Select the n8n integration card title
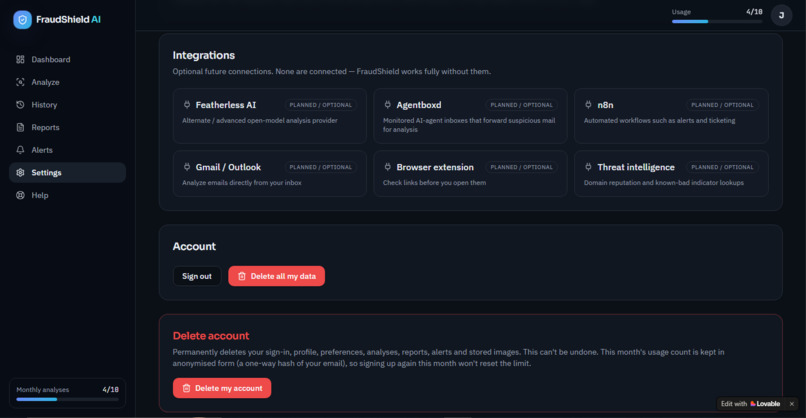 point(605,105)
